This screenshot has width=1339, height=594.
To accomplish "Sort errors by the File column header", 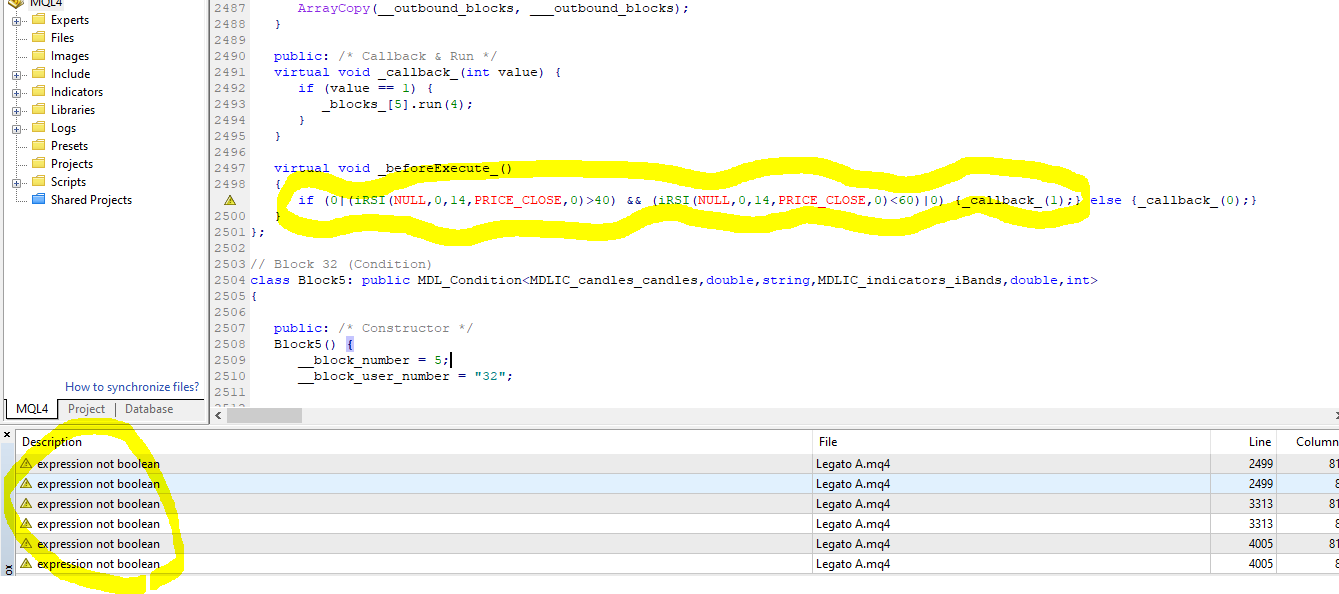I will (1010, 442).
